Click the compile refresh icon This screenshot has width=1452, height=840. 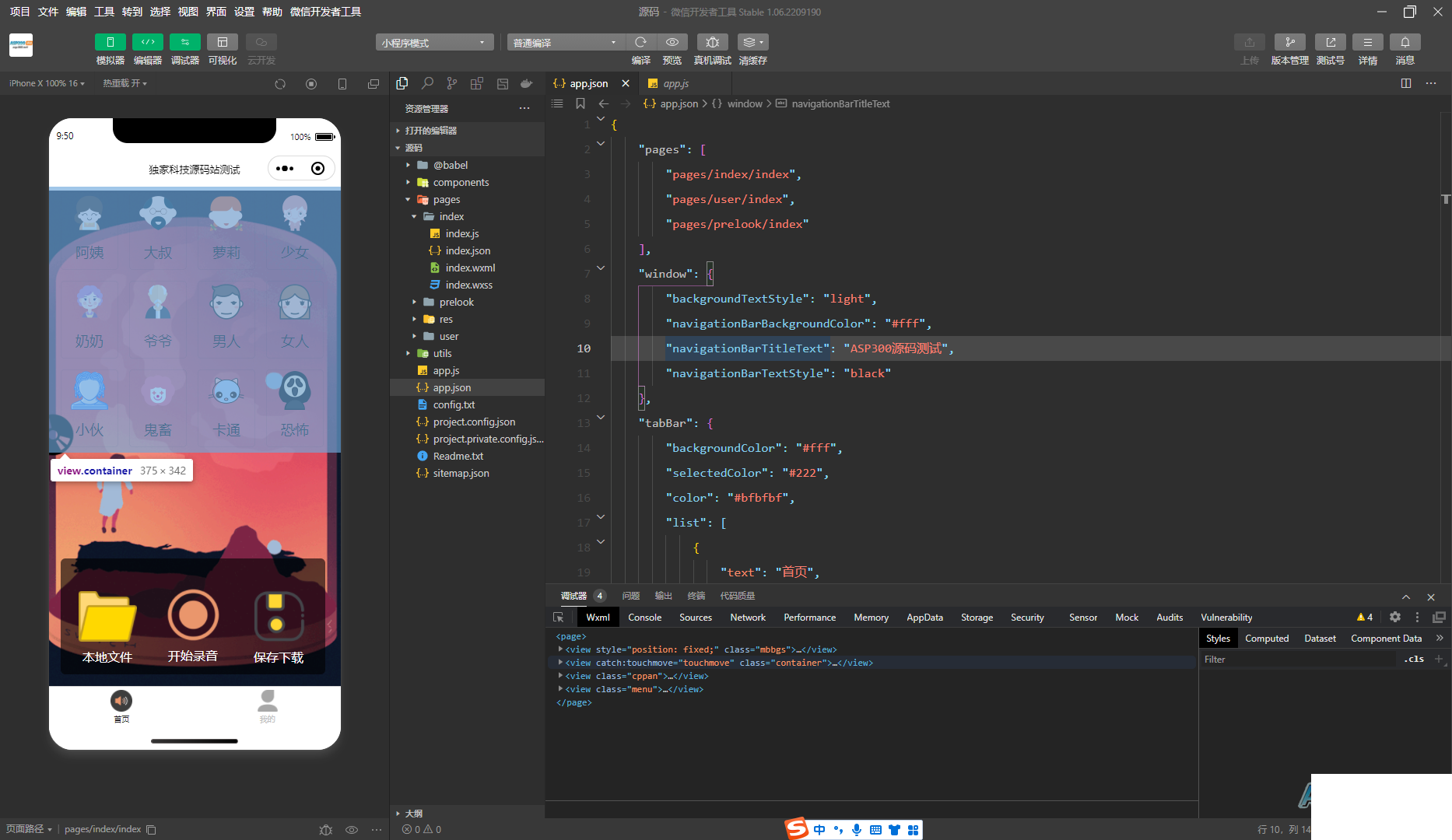pos(640,42)
